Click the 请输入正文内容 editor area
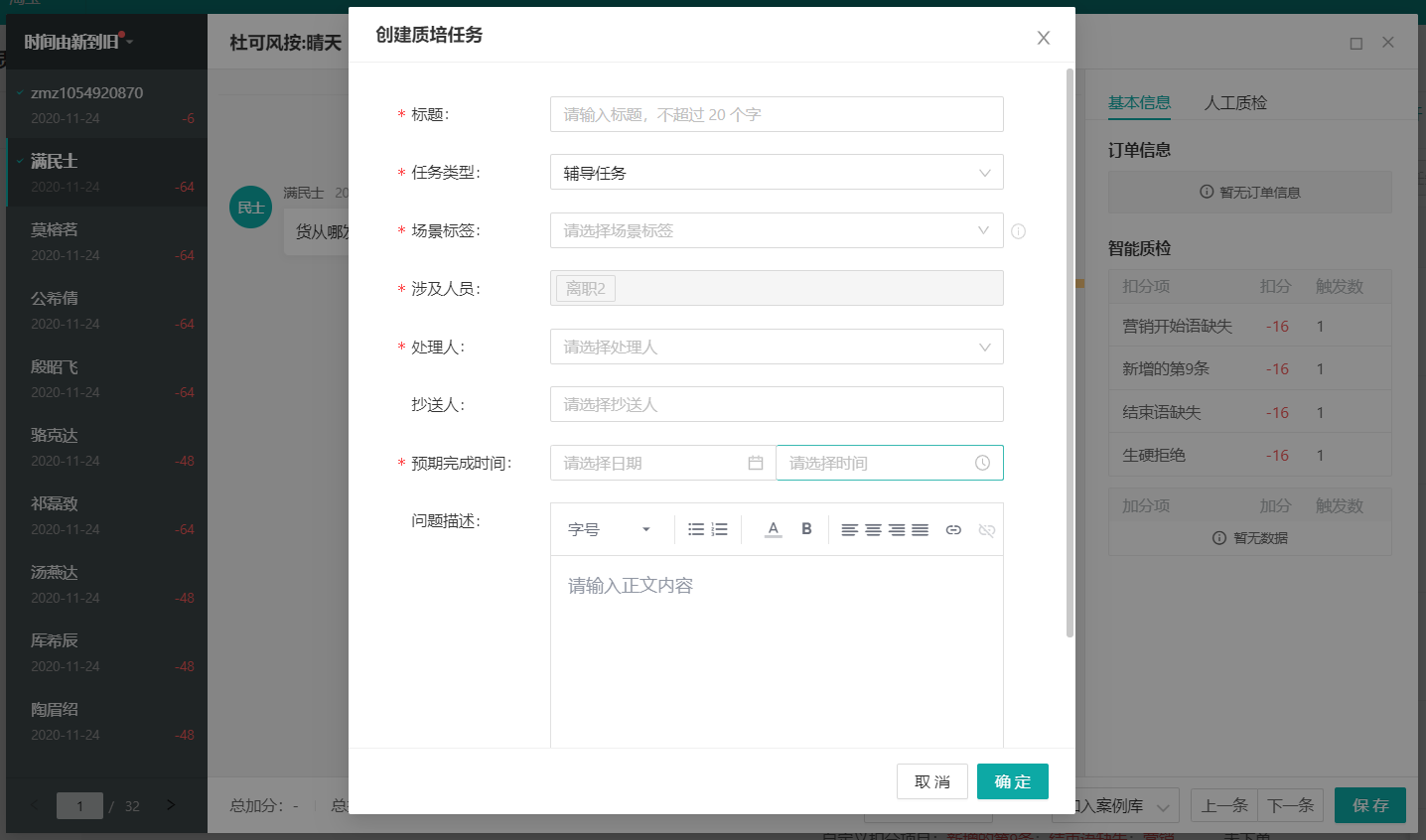Viewport: 1426px width, 840px height. 777,650
